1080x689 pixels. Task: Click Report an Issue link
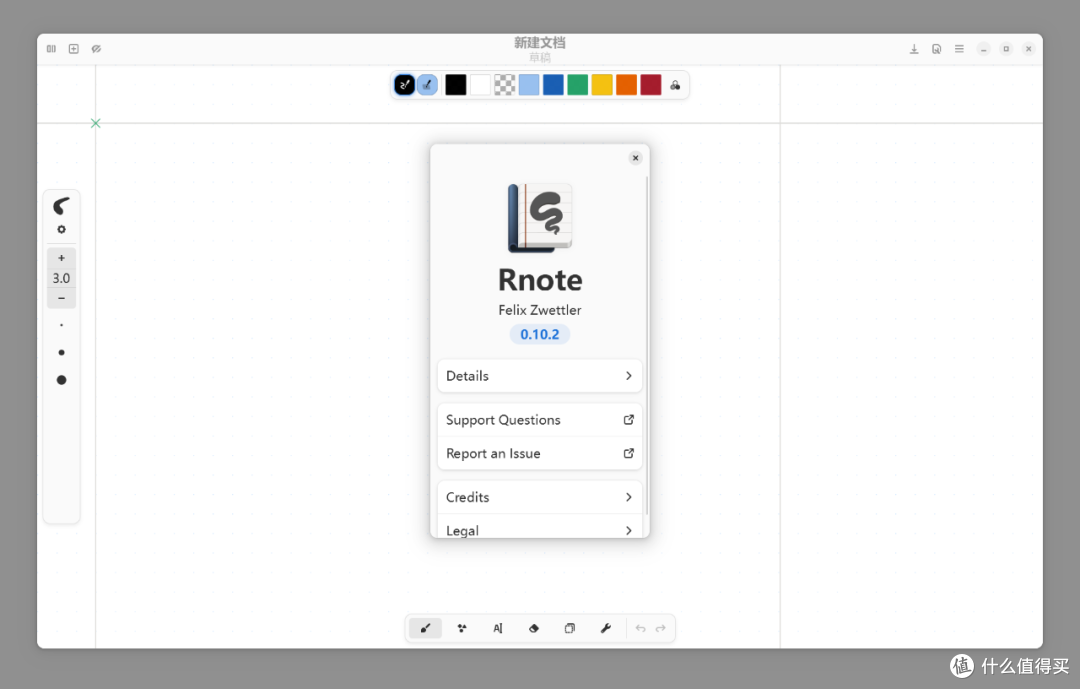coord(539,453)
